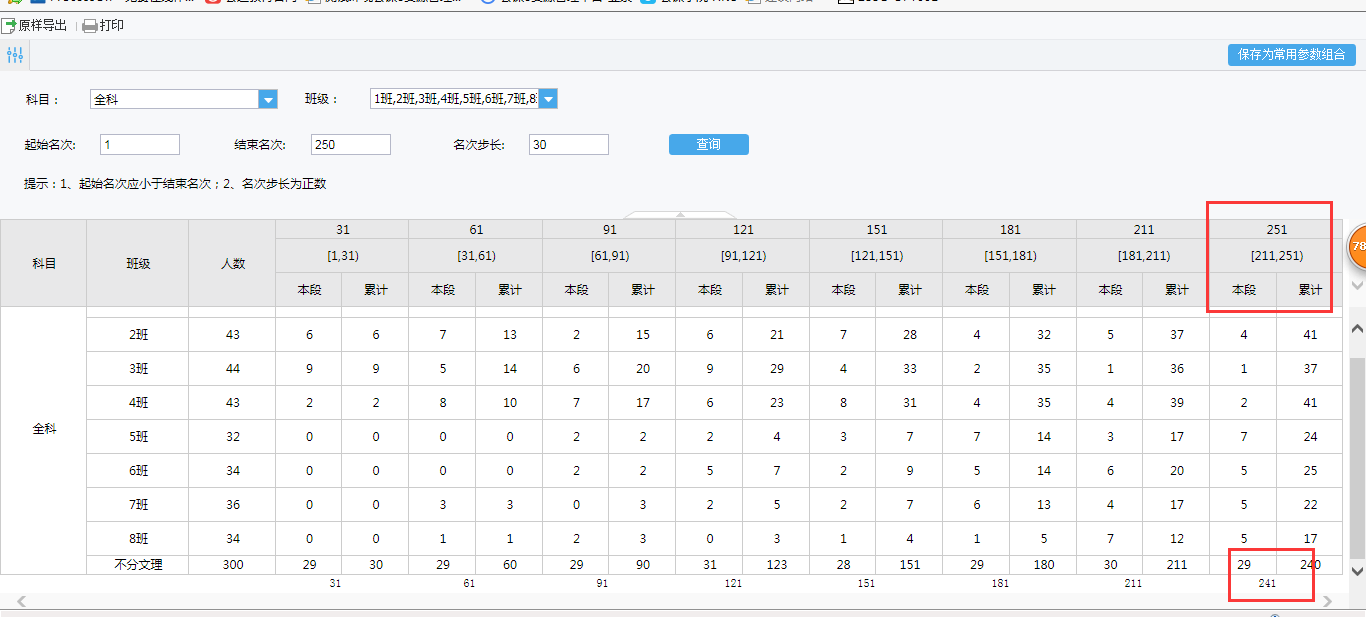The image size is (1366, 617).
Task: Click the vertical scrollbar thumb
Action: coord(1357,457)
